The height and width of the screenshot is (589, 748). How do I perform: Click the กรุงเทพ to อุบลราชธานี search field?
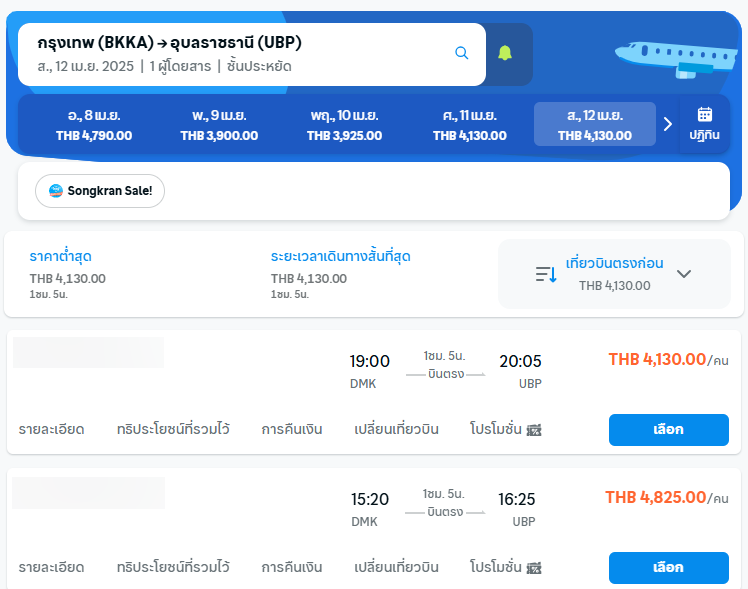click(251, 54)
